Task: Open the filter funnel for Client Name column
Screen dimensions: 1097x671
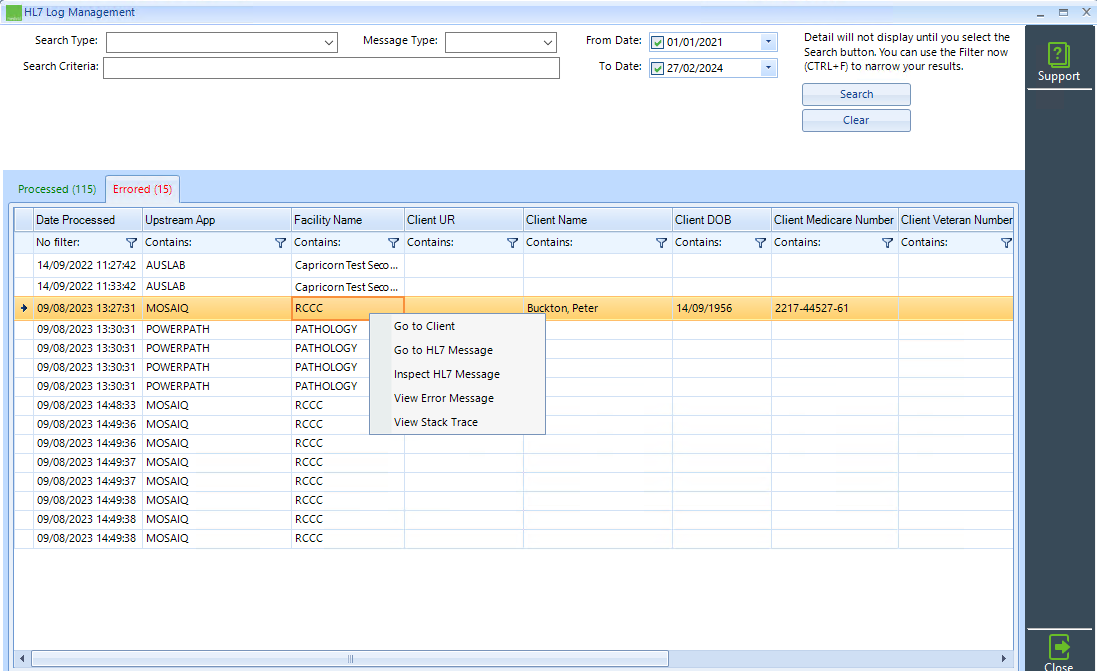Action: (x=661, y=242)
